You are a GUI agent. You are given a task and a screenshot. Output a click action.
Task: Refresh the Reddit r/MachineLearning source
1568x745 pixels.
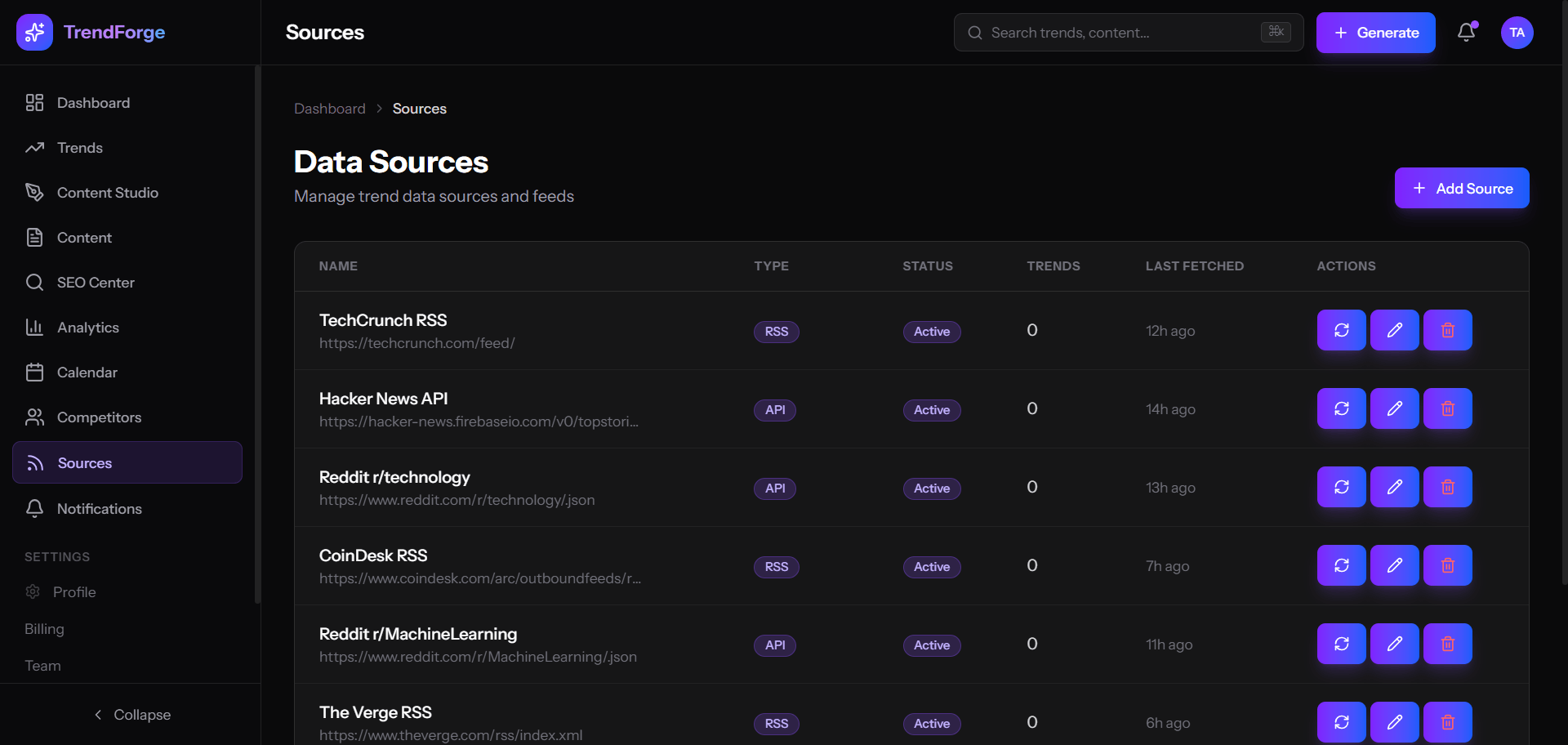tap(1342, 644)
